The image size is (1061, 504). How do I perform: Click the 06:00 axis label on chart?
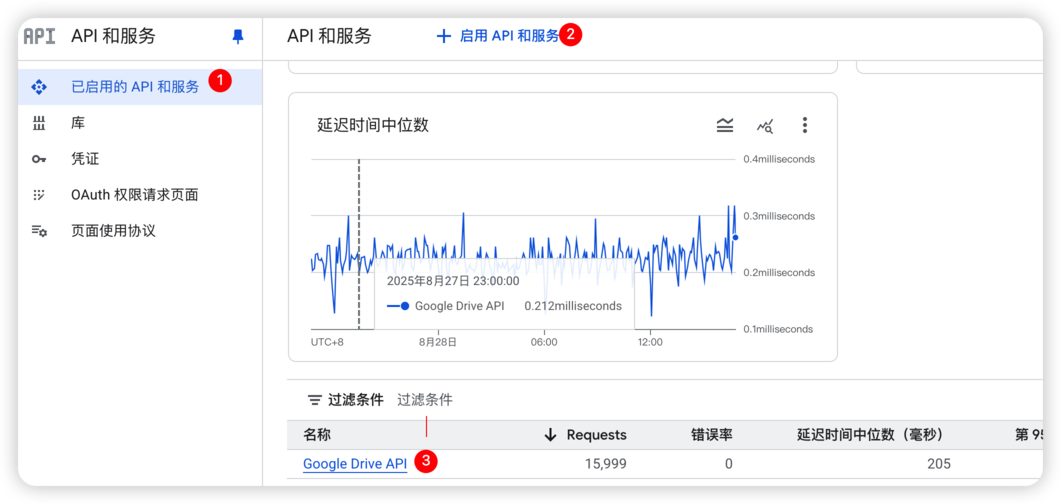point(544,342)
